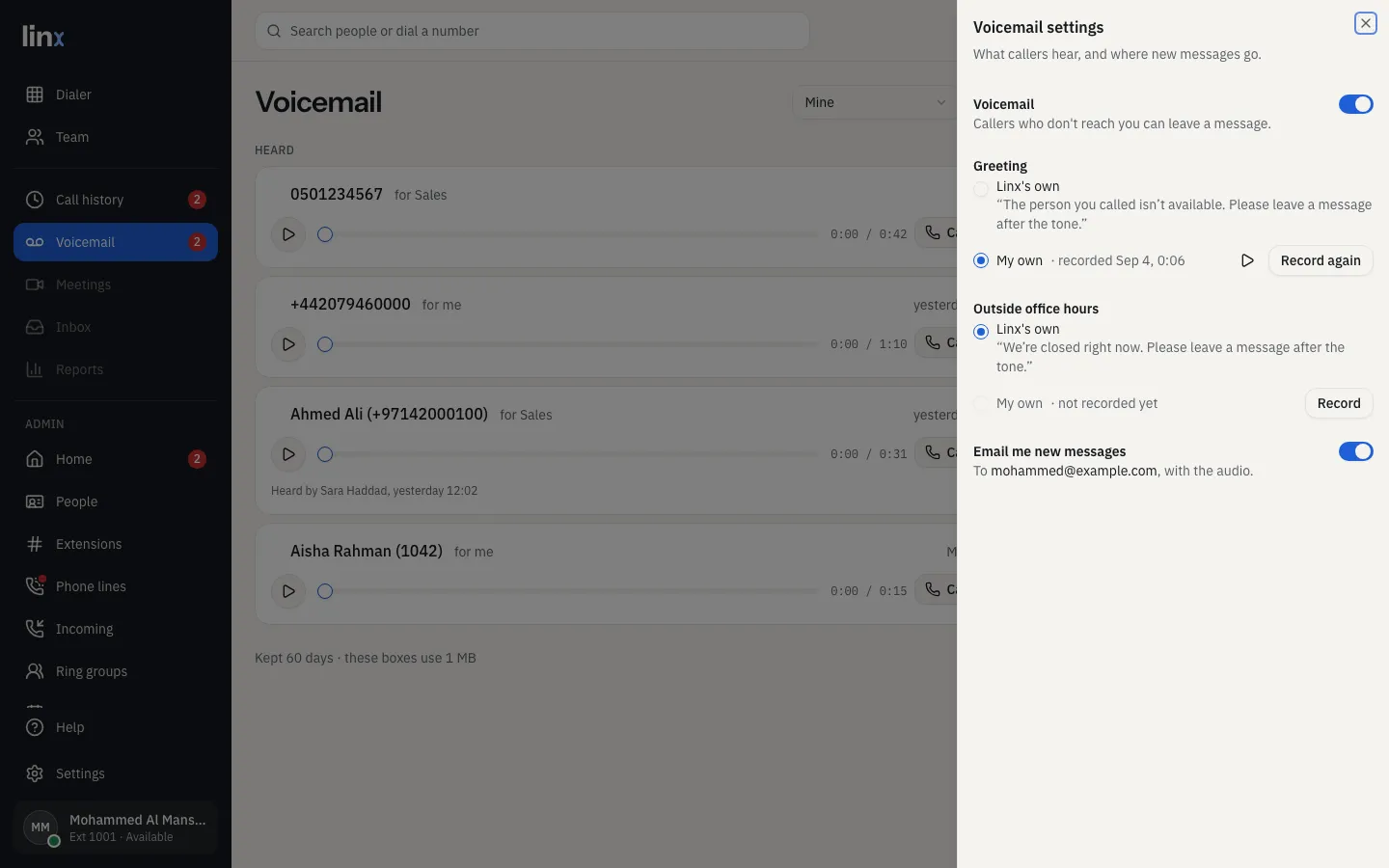Seek the Ahmed Ali voicemail progress bar

(568, 454)
